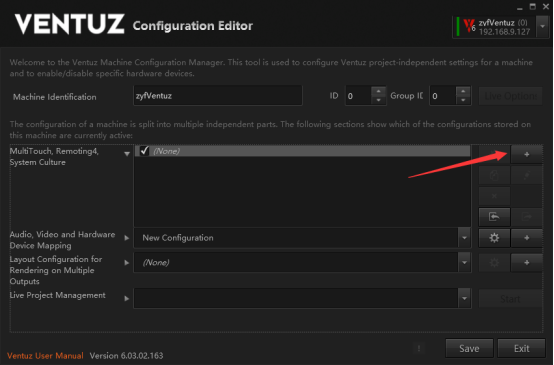Add a new MultiTouch, Remoting4 configuration with plus

point(526,154)
